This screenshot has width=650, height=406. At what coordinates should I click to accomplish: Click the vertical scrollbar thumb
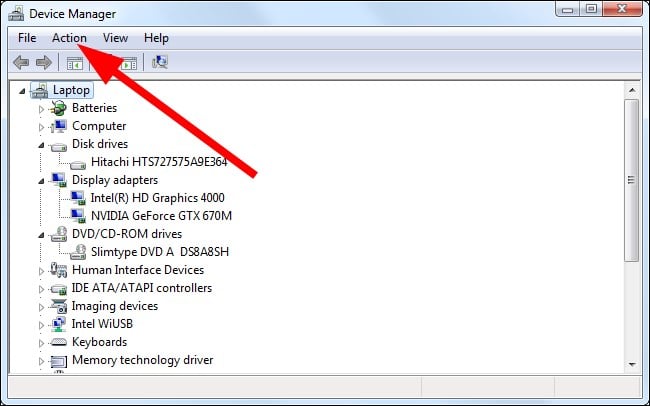click(632, 180)
